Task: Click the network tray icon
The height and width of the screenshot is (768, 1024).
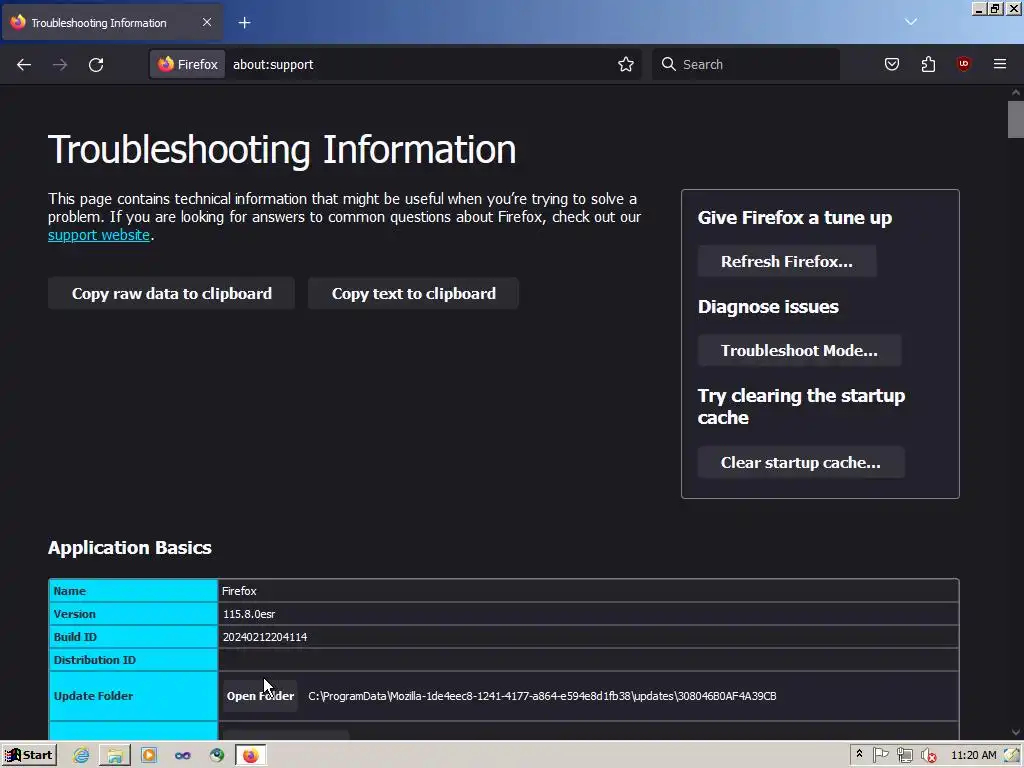Action: pos(904,755)
